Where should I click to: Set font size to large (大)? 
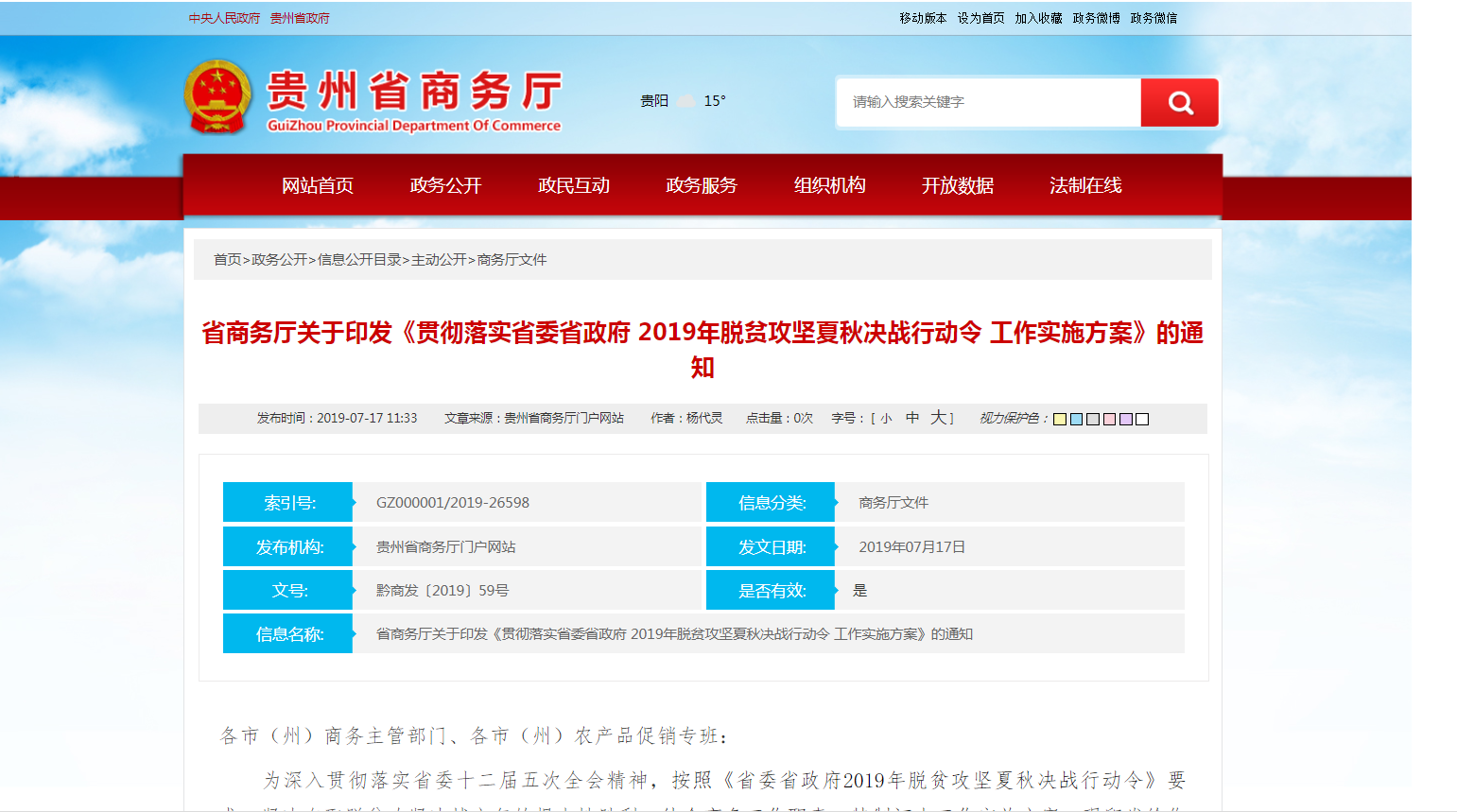(x=938, y=418)
